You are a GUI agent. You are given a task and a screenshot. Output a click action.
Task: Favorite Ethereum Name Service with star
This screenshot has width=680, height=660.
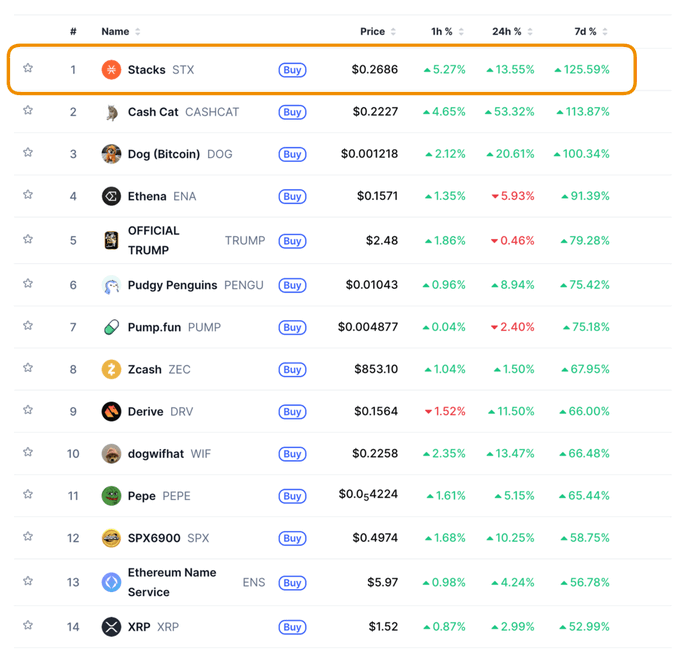[x=28, y=581]
